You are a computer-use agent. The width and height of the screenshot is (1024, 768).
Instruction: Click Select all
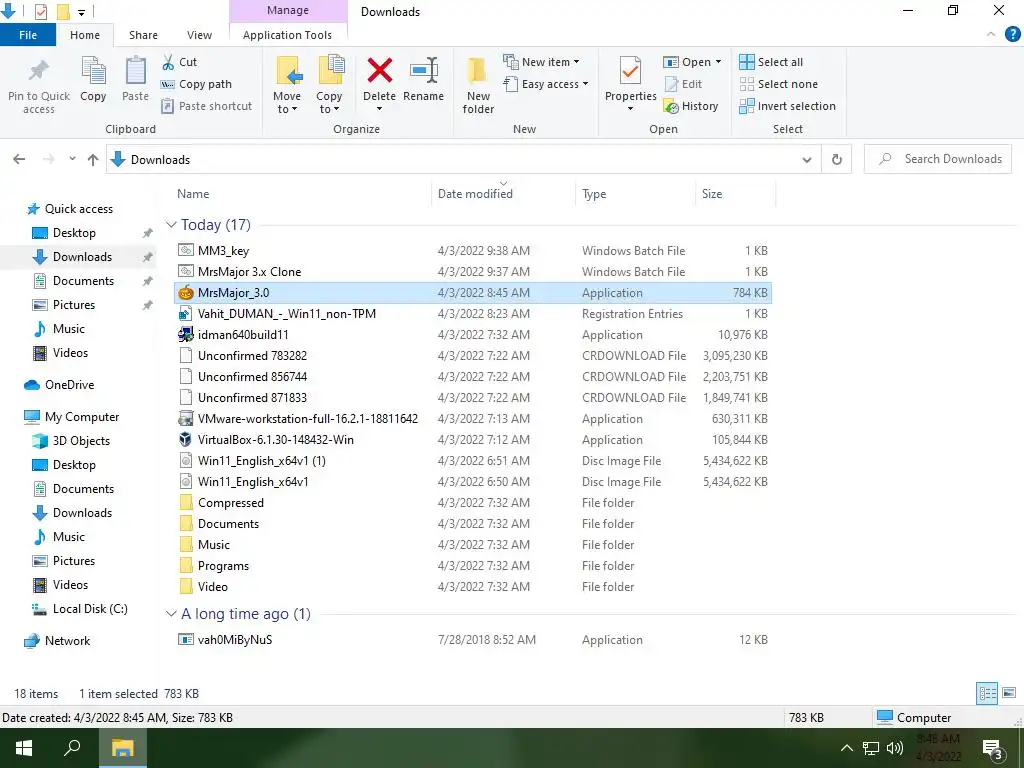pyautogui.click(x=771, y=62)
